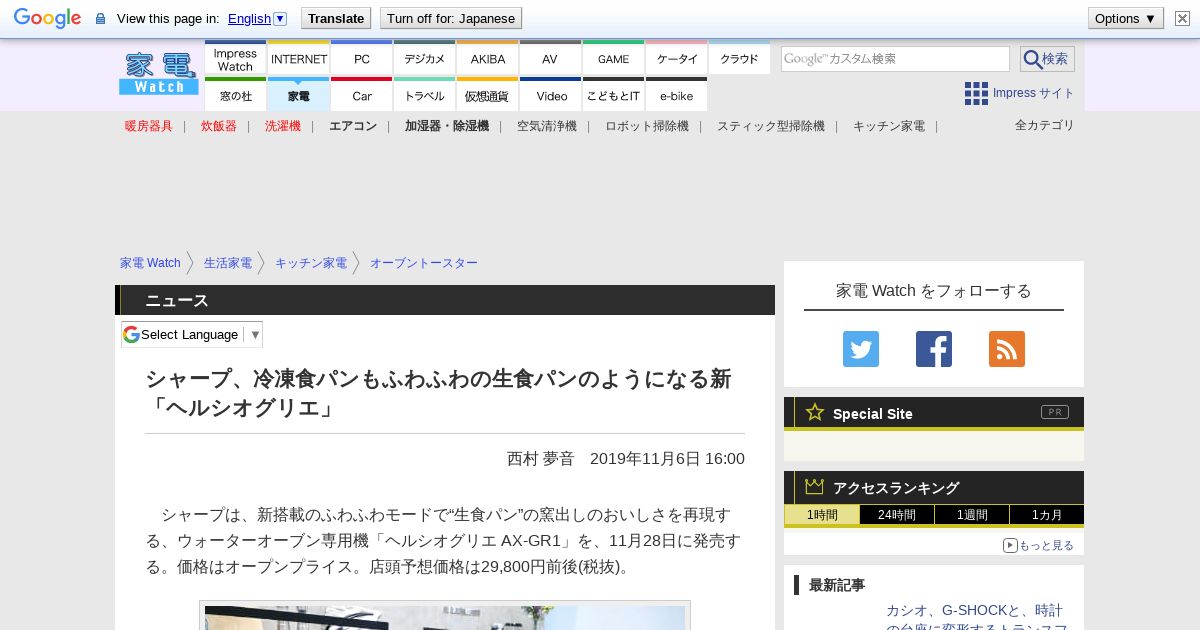Select the 家電 tab in second row

point(298,96)
